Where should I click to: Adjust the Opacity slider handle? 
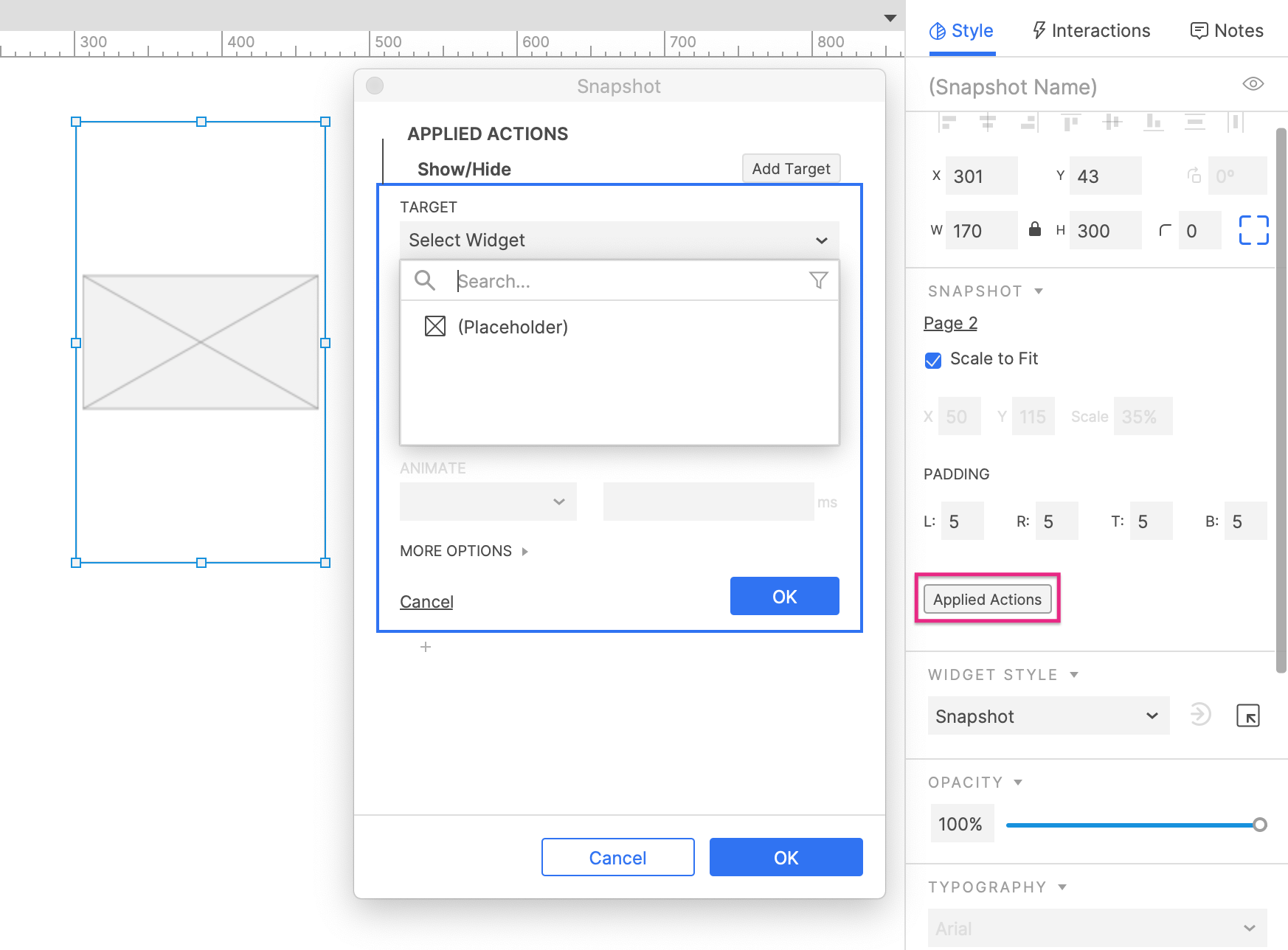click(x=1261, y=823)
